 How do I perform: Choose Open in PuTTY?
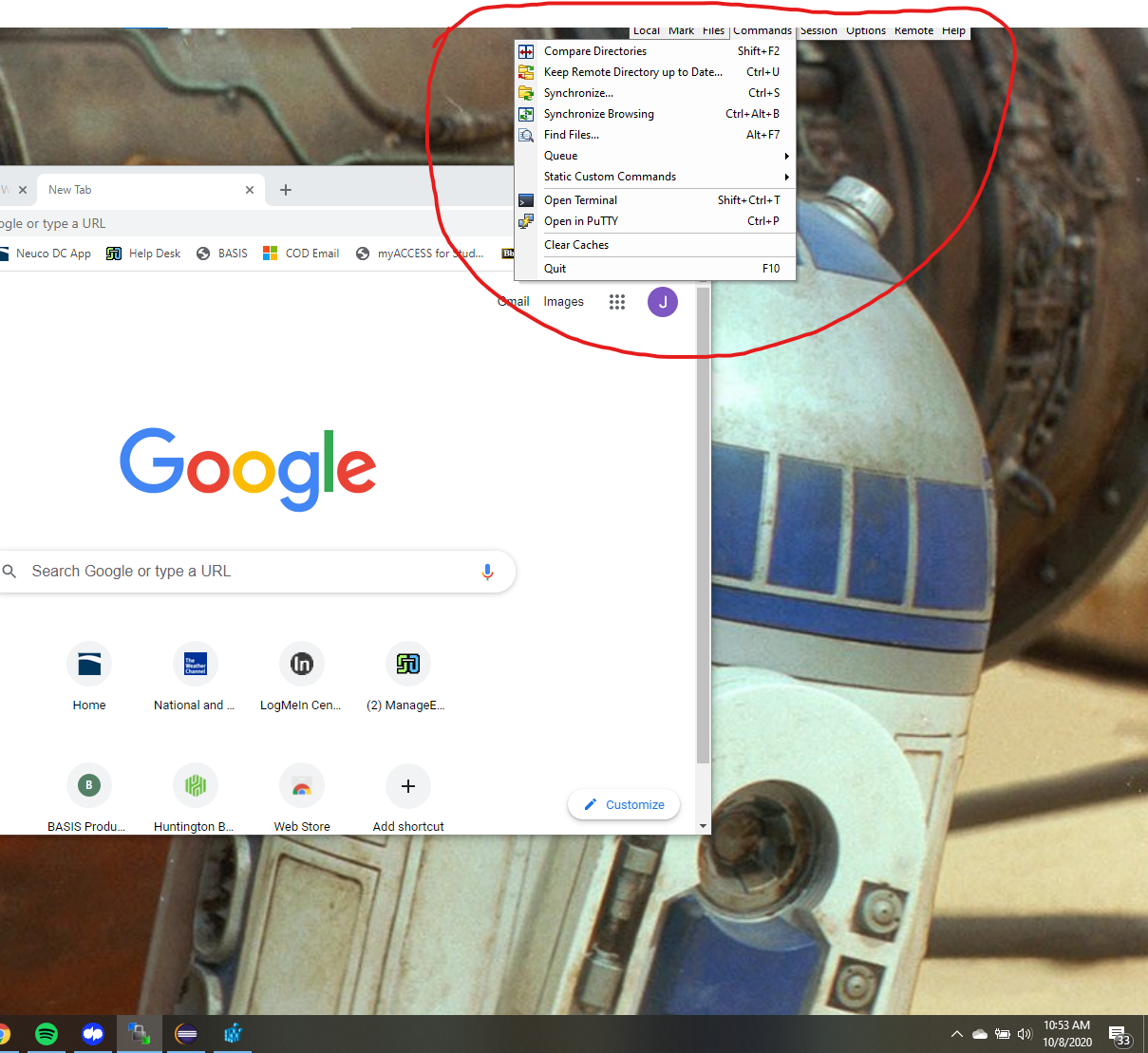(x=581, y=221)
